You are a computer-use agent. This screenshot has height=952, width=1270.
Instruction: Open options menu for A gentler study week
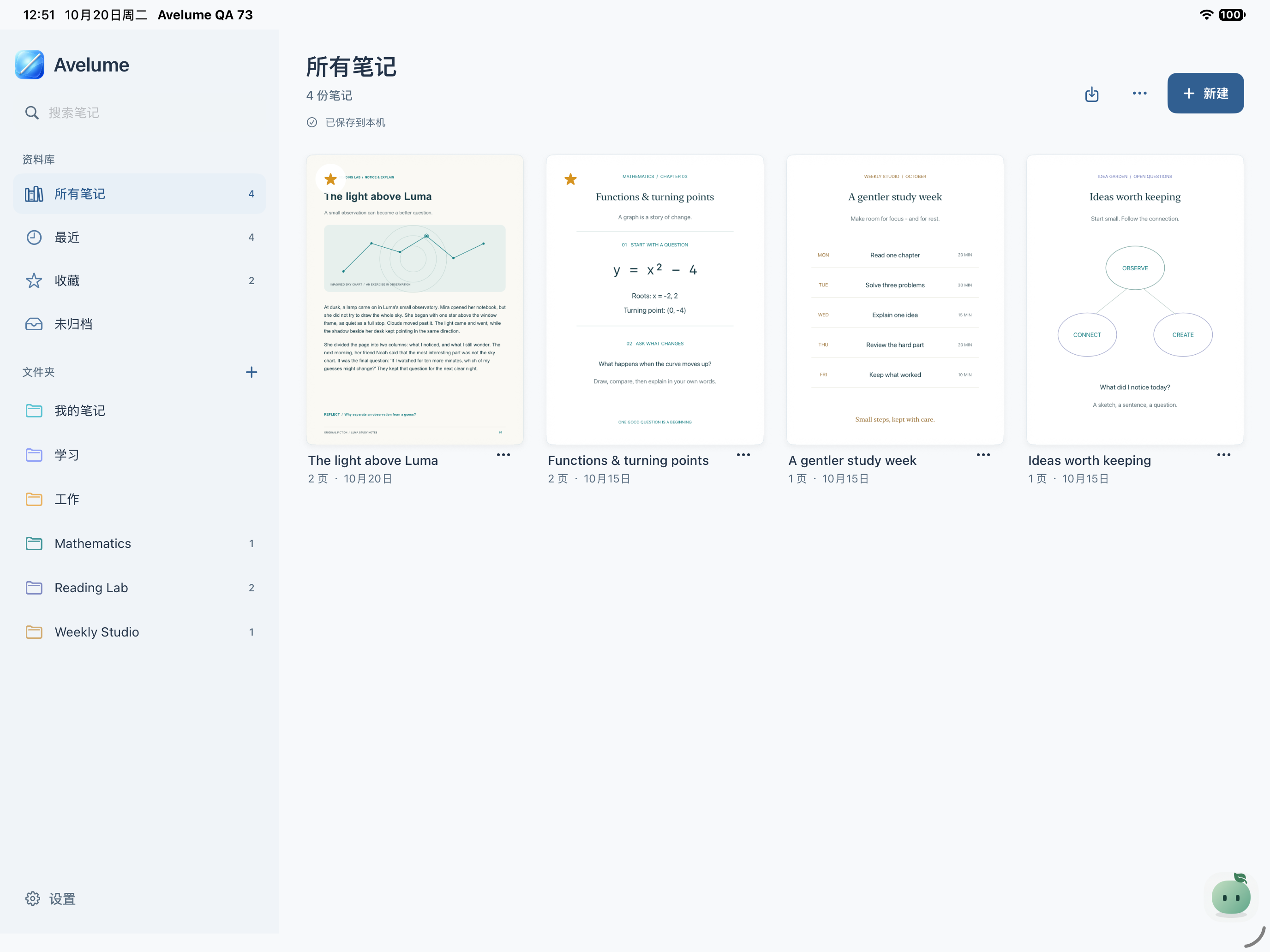(x=983, y=454)
